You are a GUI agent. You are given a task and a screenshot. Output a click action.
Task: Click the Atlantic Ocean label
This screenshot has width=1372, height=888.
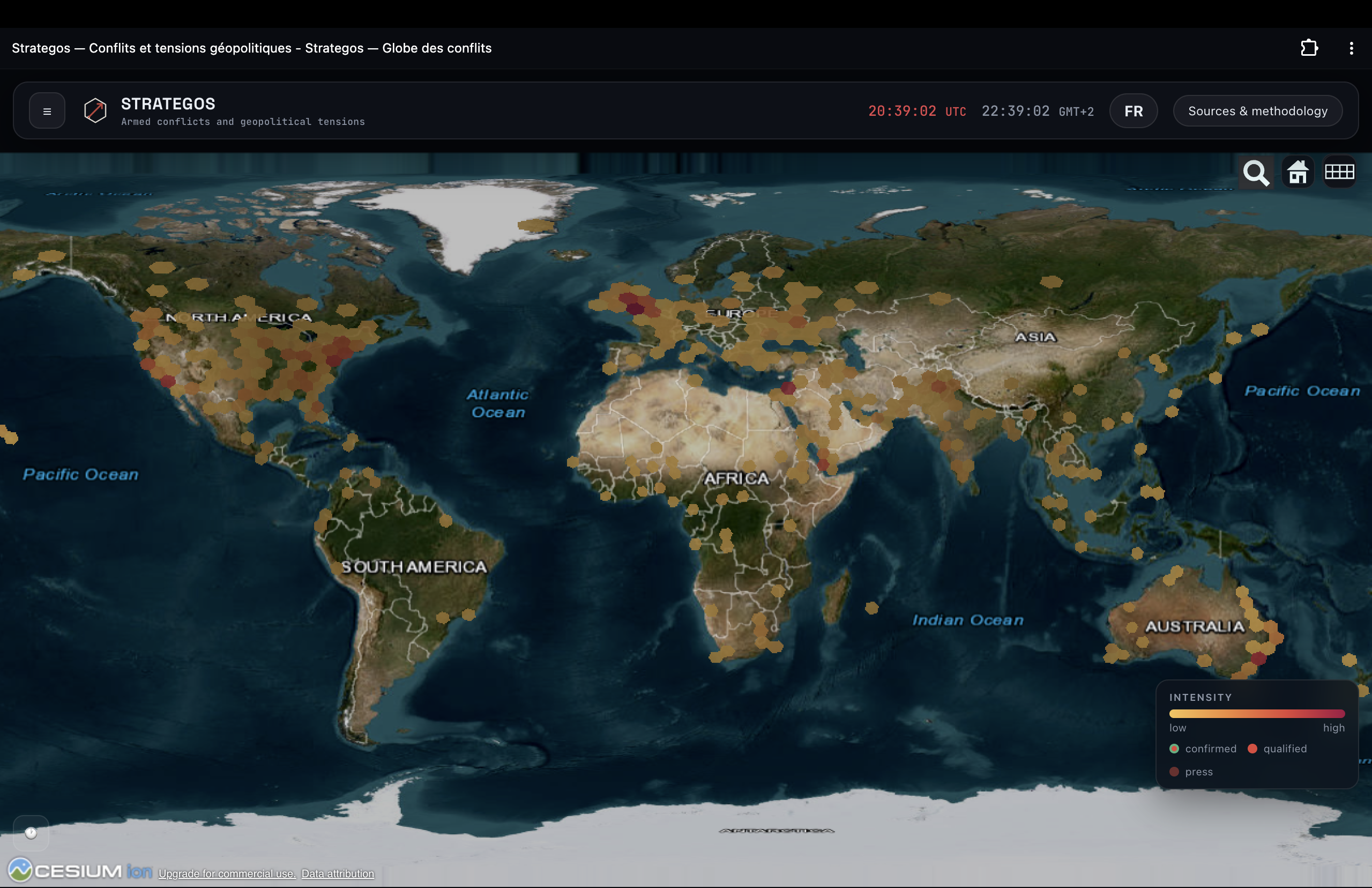click(x=498, y=403)
